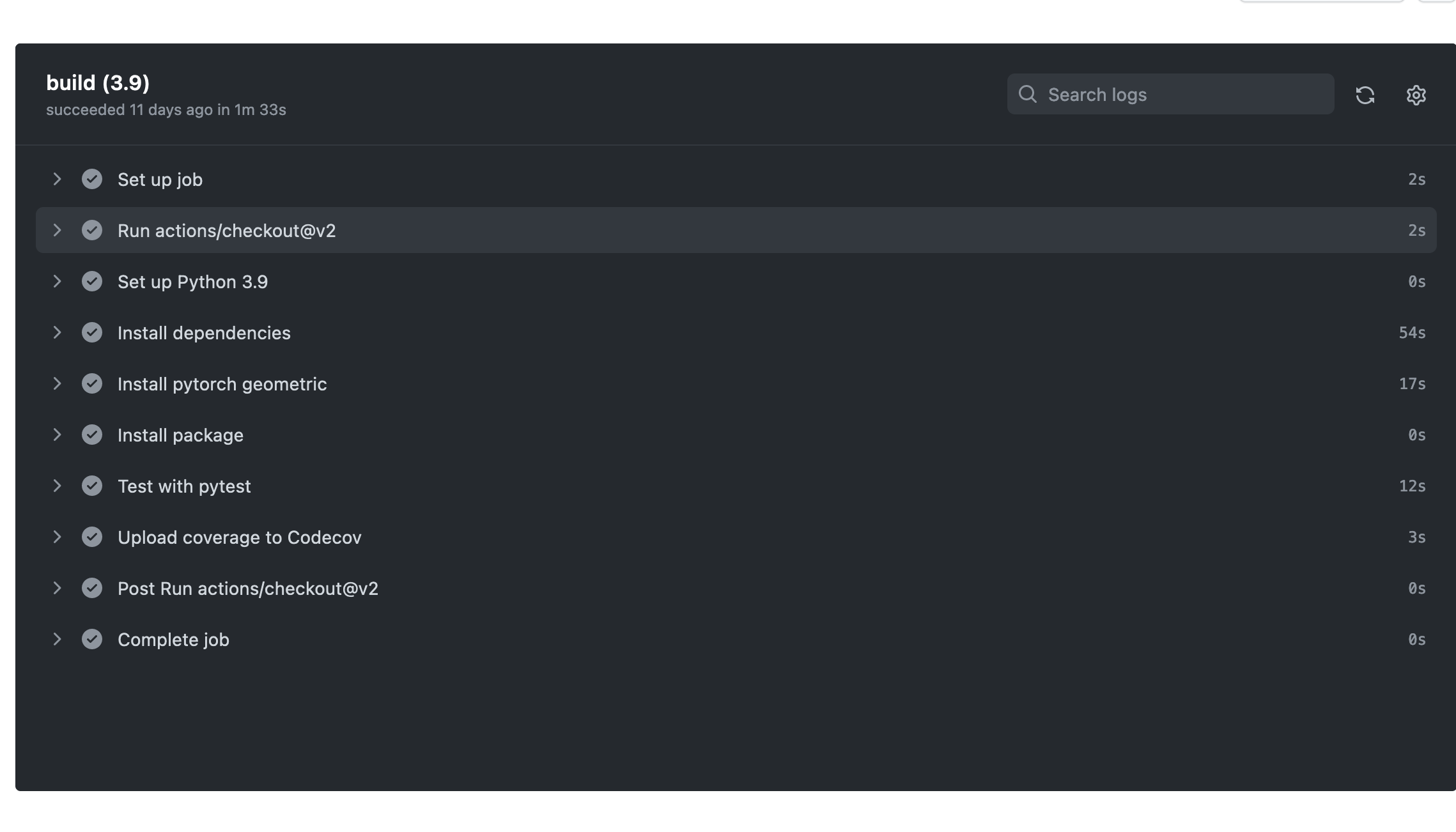The height and width of the screenshot is (832, 1456).
Task: Click the checkmark icon for Test with pytest
Action: 92,486
